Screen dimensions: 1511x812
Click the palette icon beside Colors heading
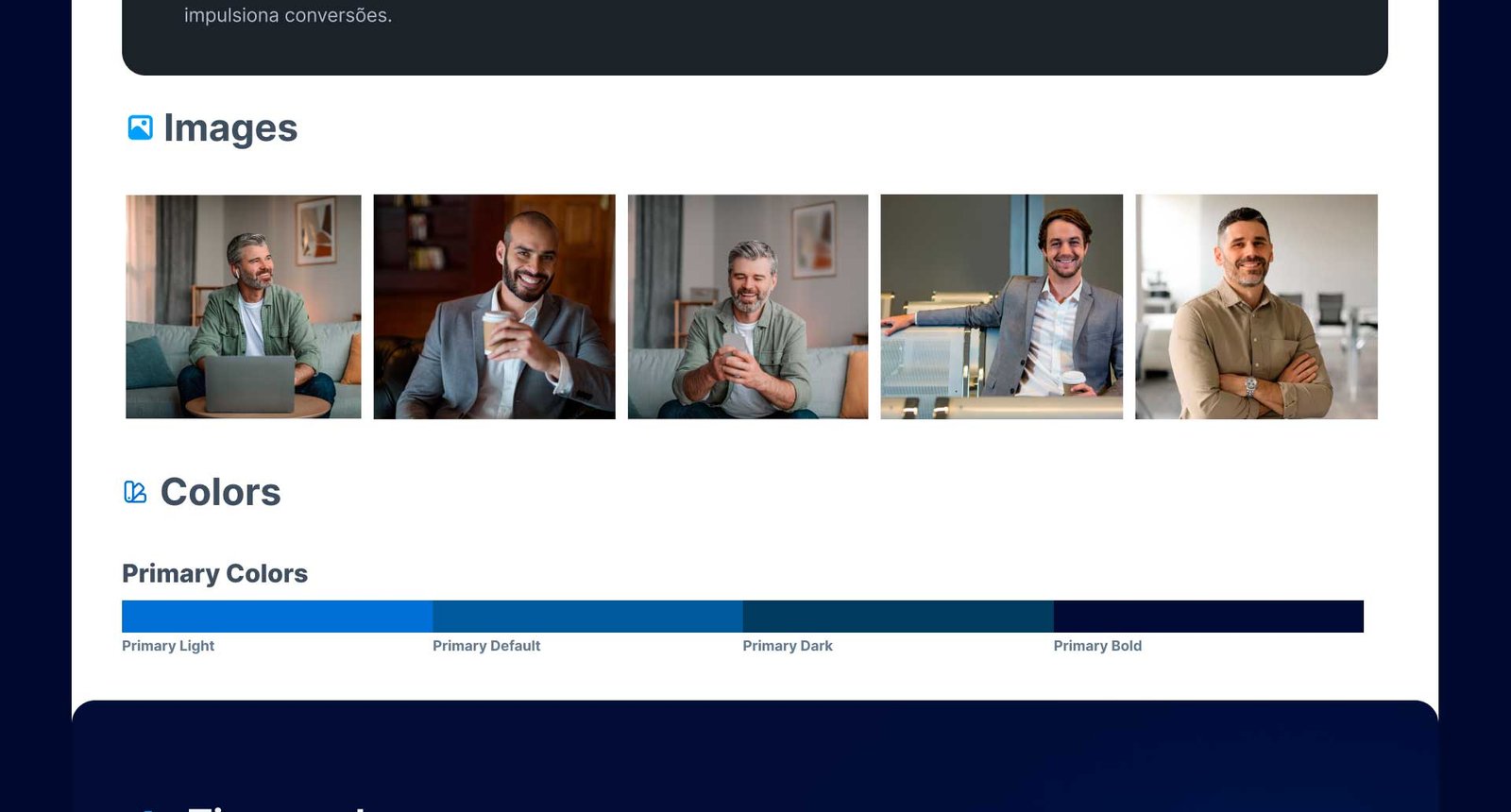[x=135, y=492]
